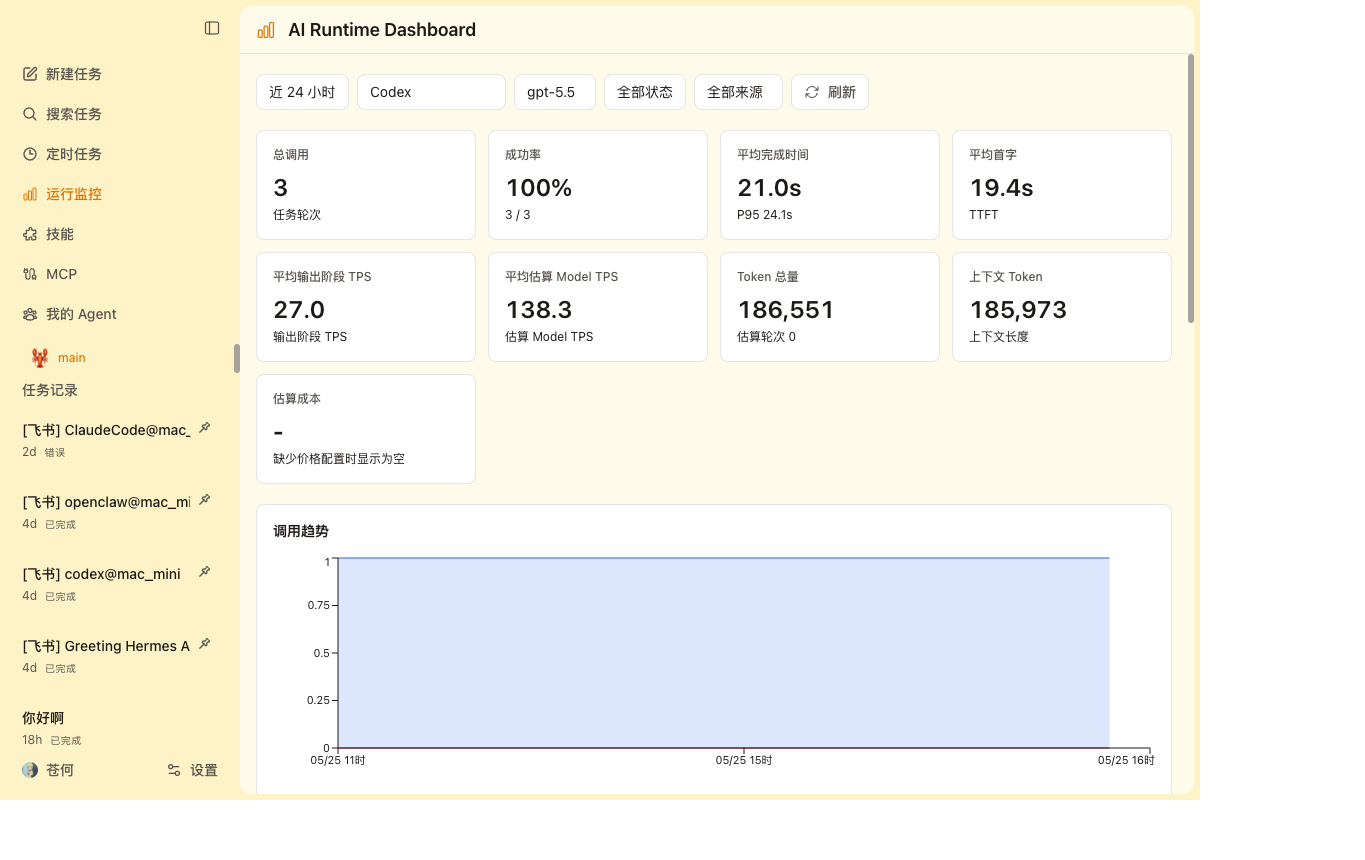This screenshot has width=1365, height=860.
Task: Select the lobster icon of main agent
Action: coord(40,357)
